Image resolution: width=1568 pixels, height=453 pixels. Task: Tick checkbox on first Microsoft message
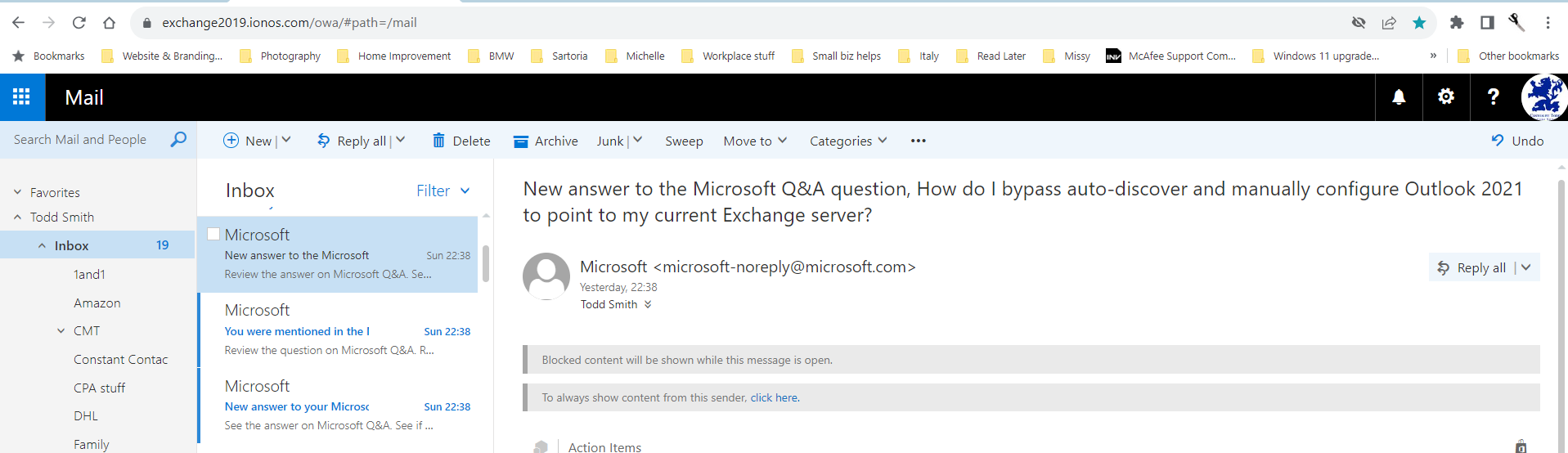click(213, 234)
